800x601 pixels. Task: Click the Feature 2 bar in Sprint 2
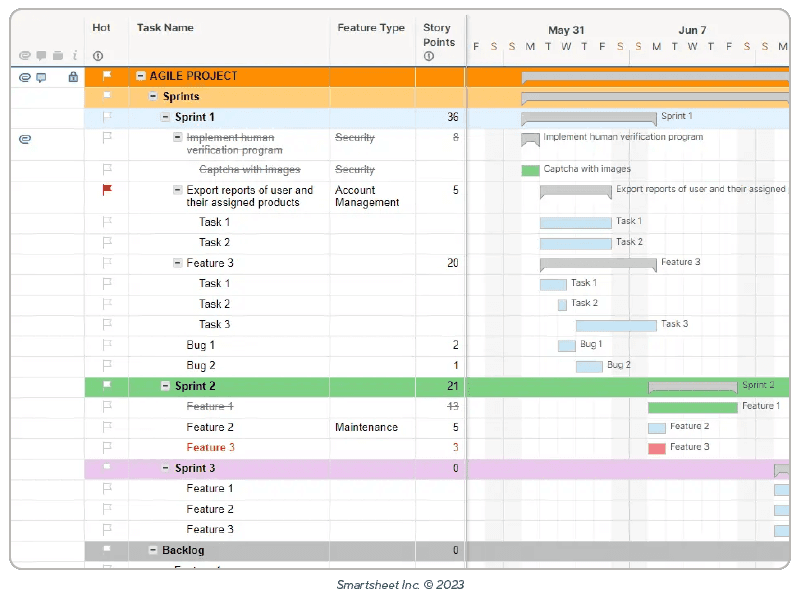pyautogui.click(x=657, y=428)
